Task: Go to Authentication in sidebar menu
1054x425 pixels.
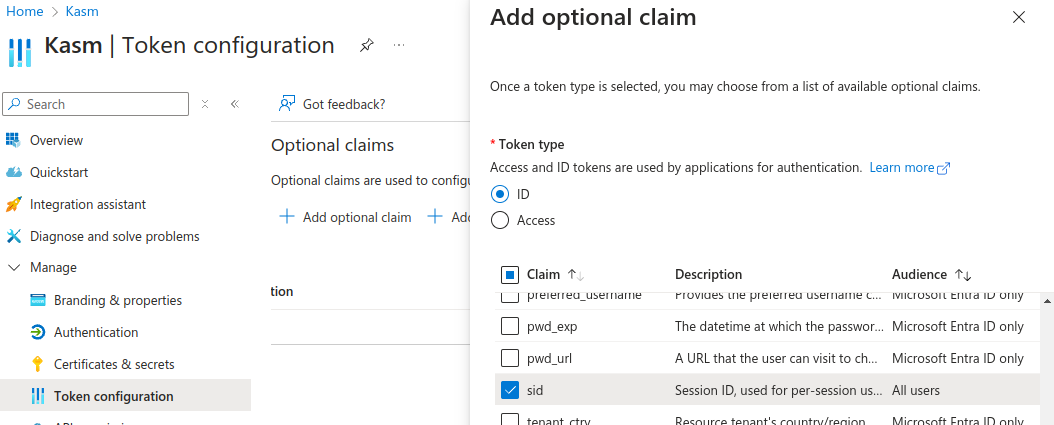Action: click(95, 332)
